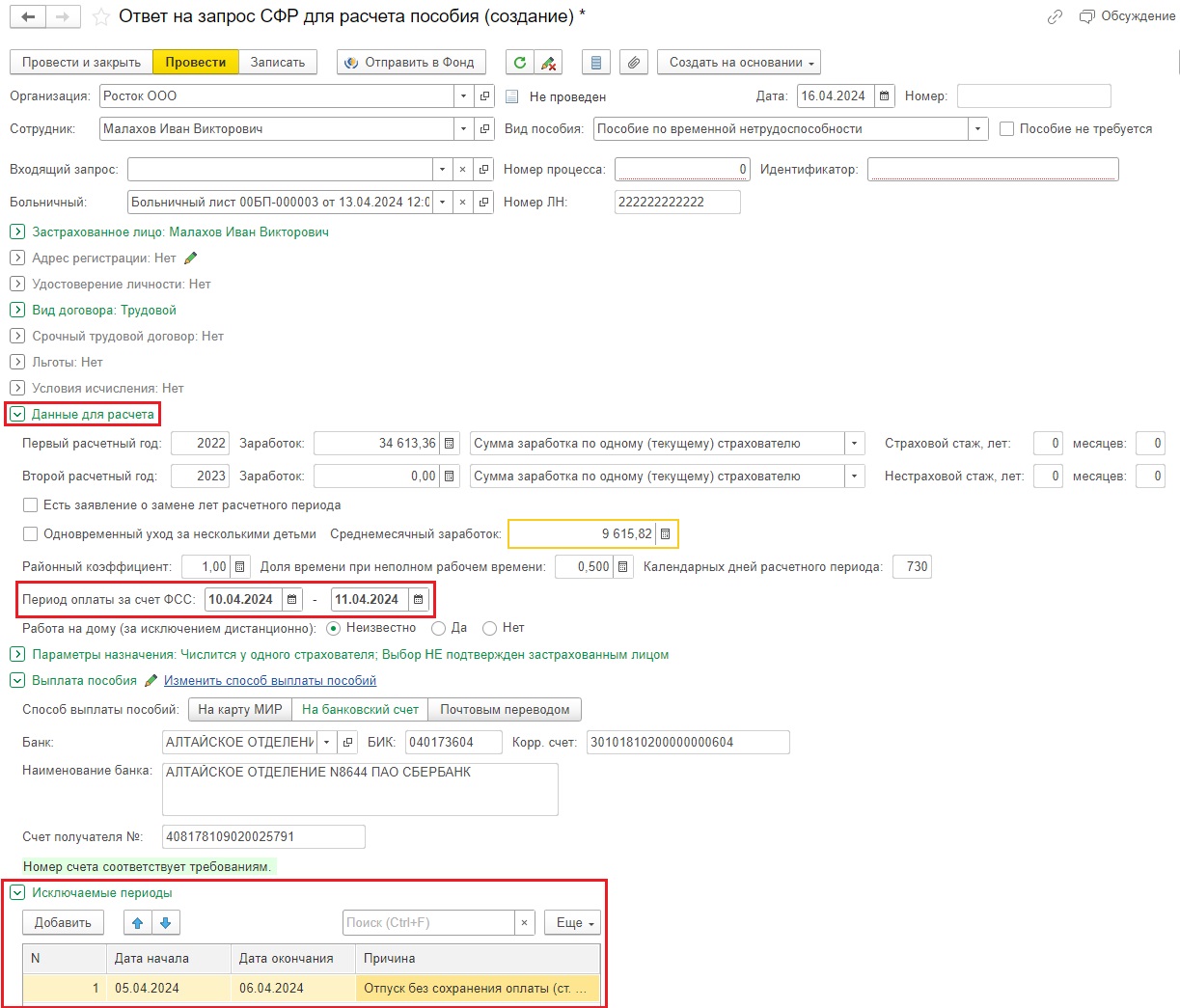
Task: Open Больничный dropdown list
Action: [x=442, y=203]
